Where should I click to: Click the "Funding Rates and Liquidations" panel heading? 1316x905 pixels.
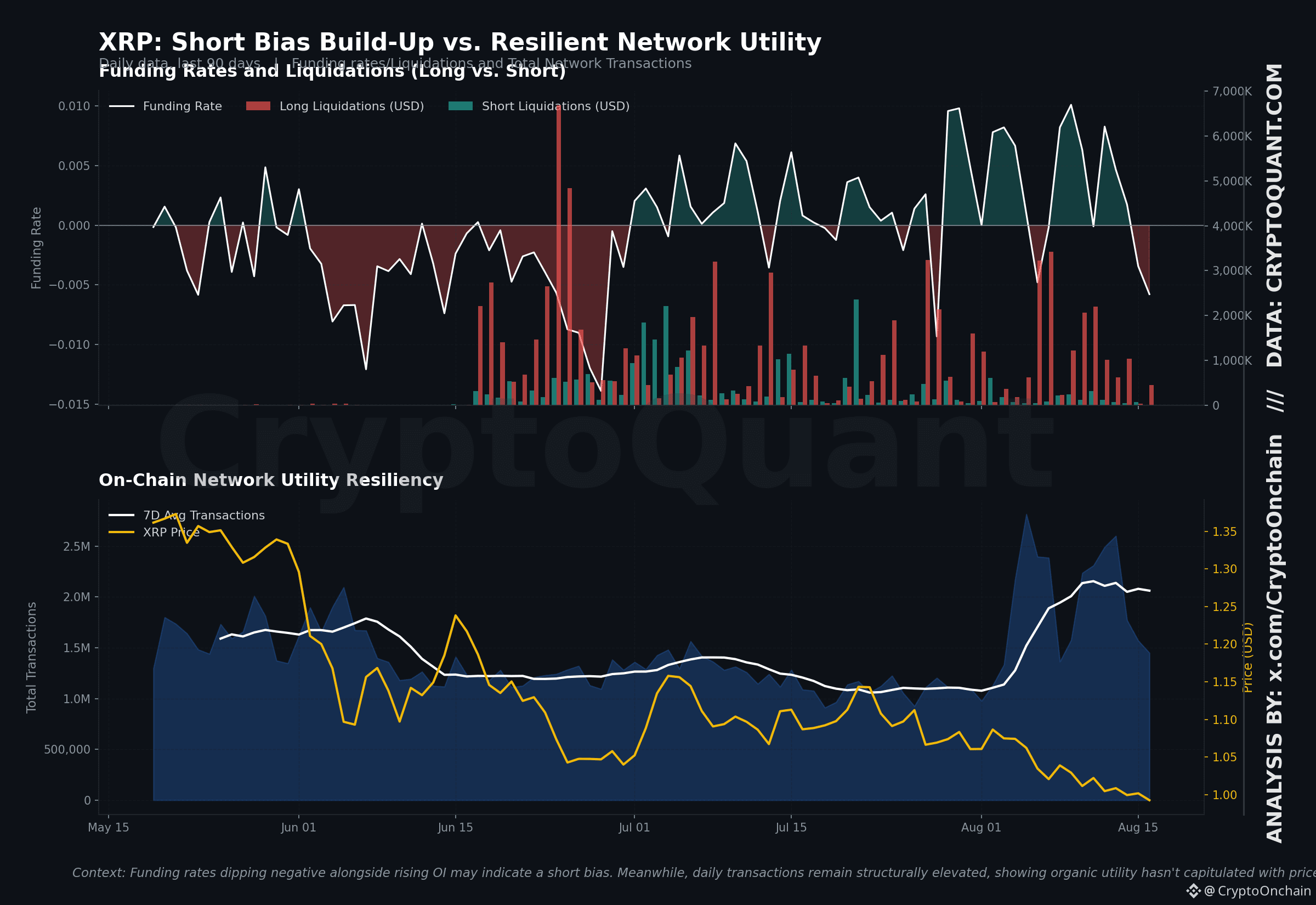click(x=332, y=71)
